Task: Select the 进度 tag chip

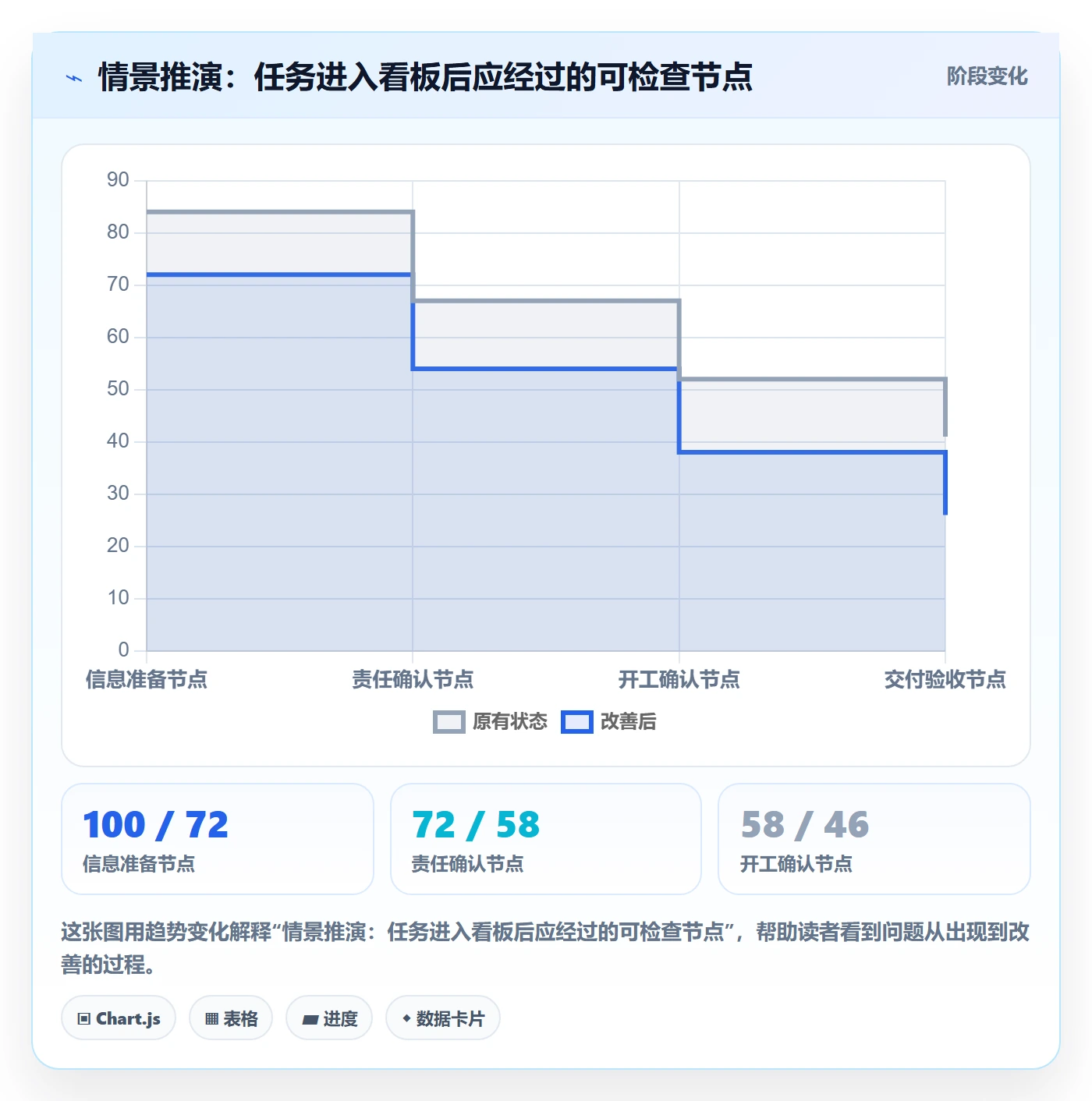Action: point(329,1018)
